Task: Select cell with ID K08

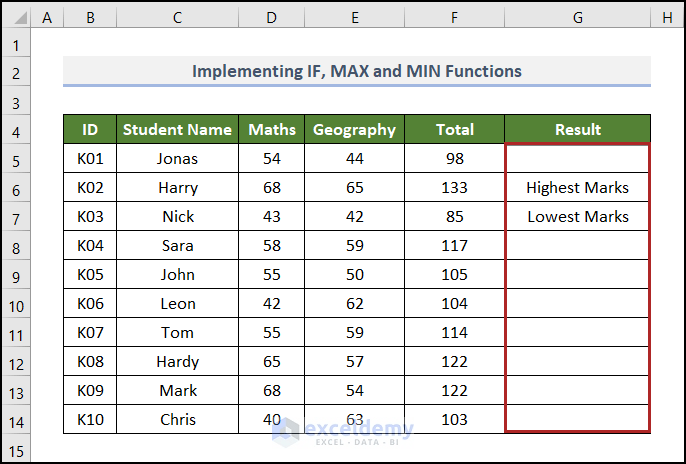Action: (90, 361)
